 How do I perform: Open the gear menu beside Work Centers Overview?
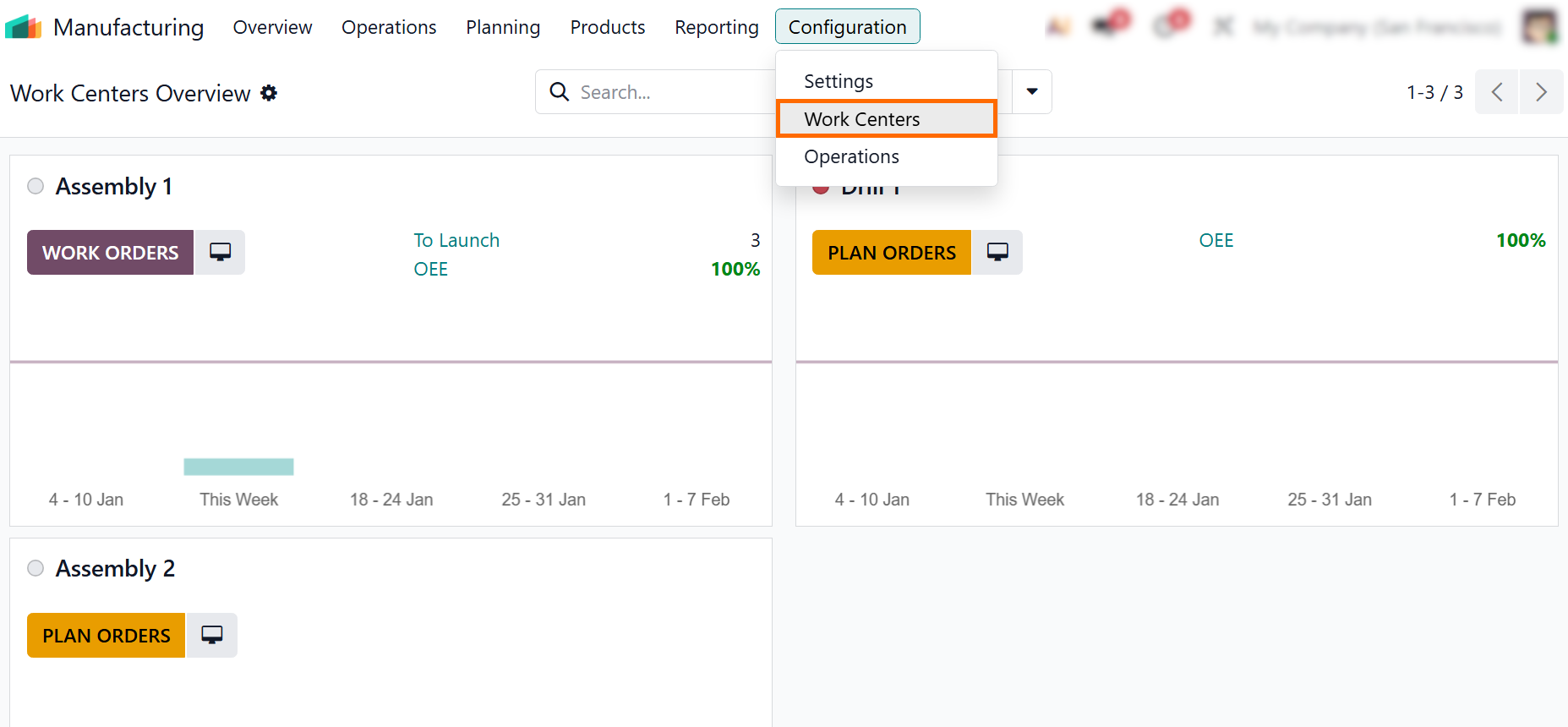pyautogui.click(x=269, y=93)
